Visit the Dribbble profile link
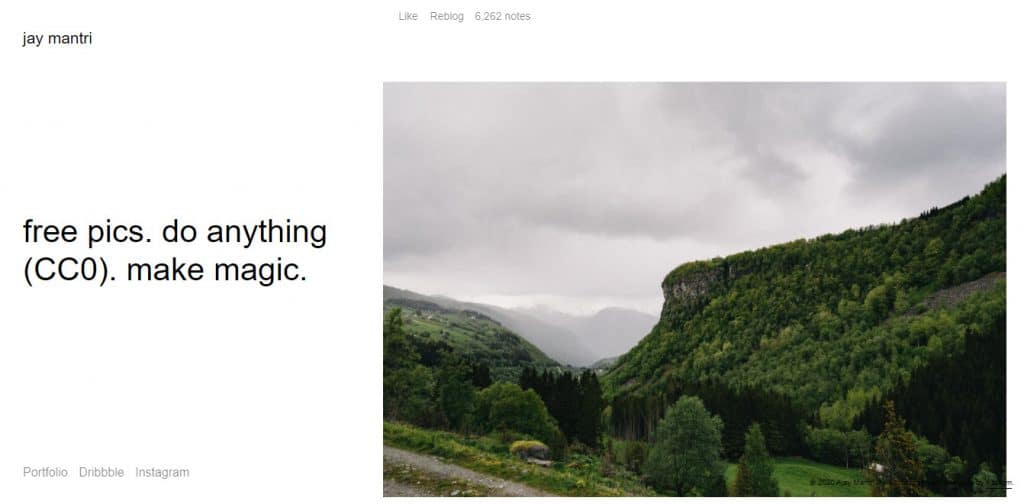The width and height of the screenshot is (1024, 504). (101, 472)
